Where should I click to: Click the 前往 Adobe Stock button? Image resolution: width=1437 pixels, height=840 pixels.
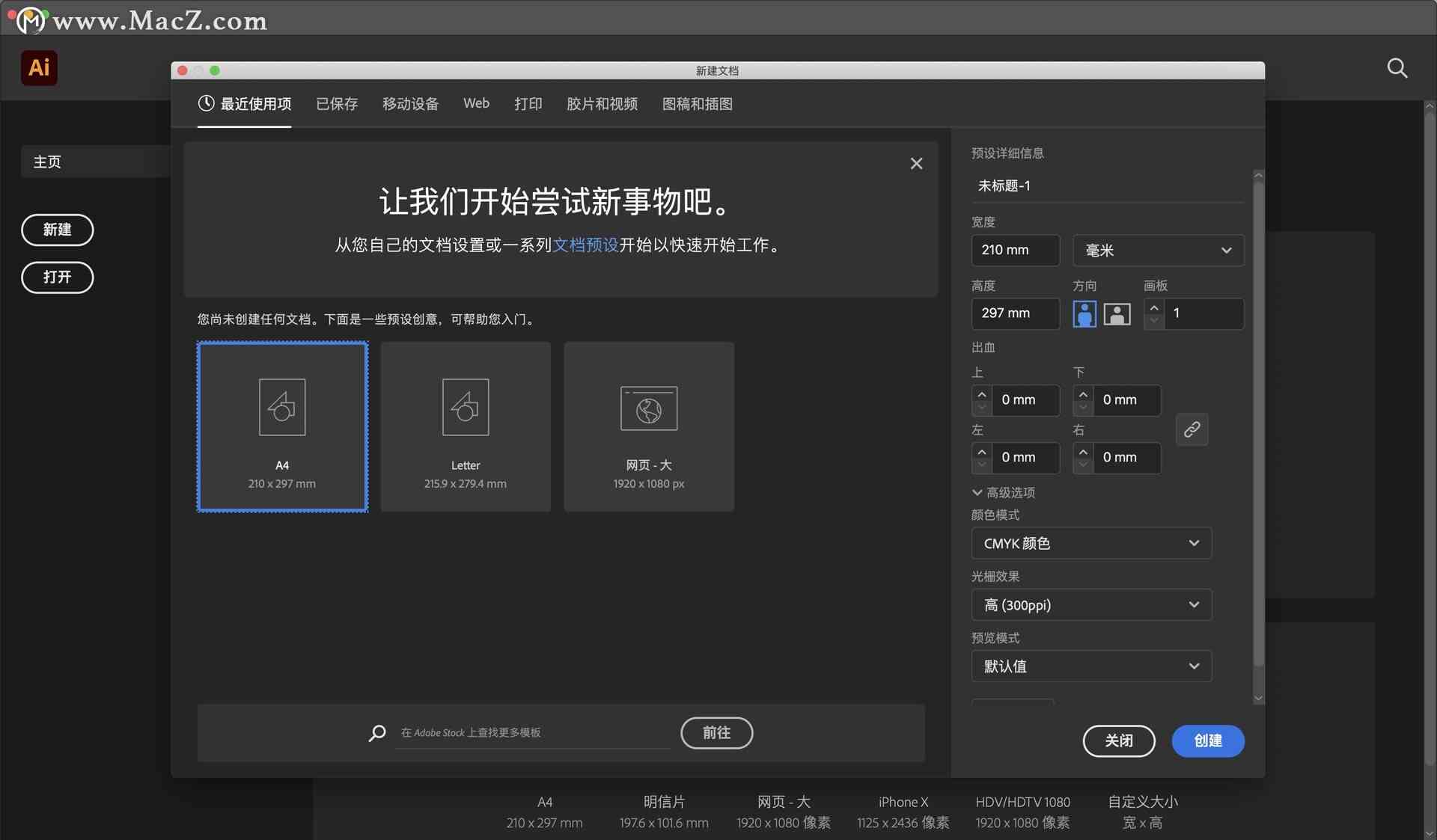click(716, 732)
